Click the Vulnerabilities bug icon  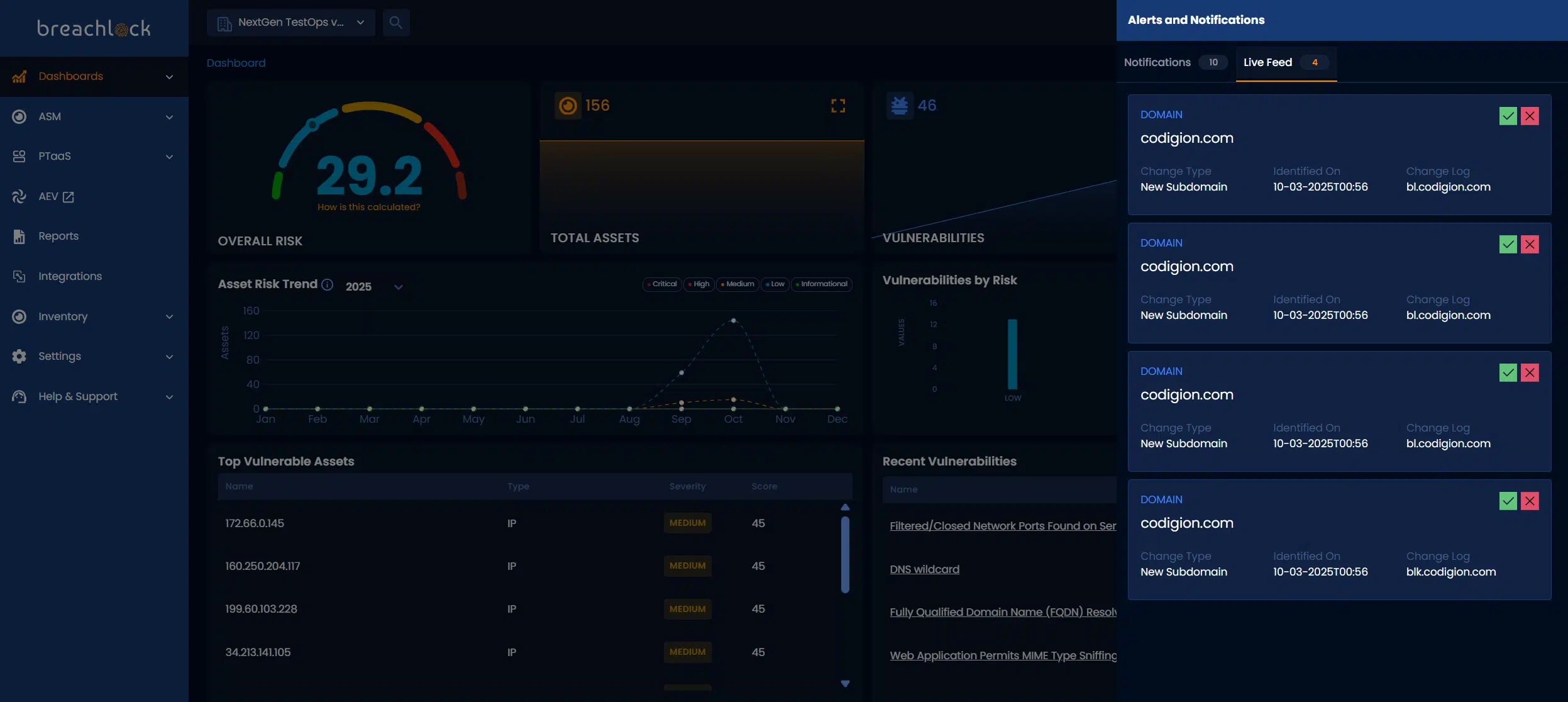click(899, 106)
